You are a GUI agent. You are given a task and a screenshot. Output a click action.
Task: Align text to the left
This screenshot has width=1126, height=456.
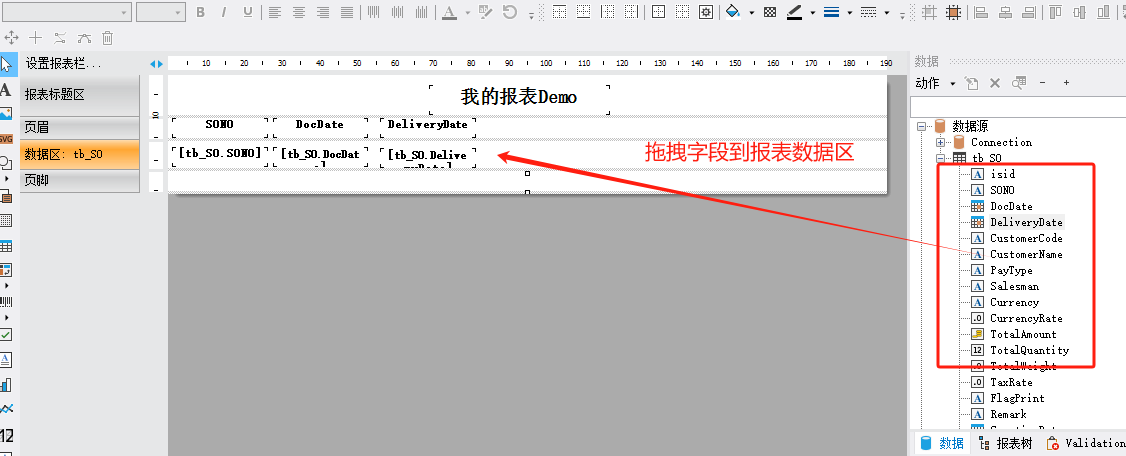point(275,11)
